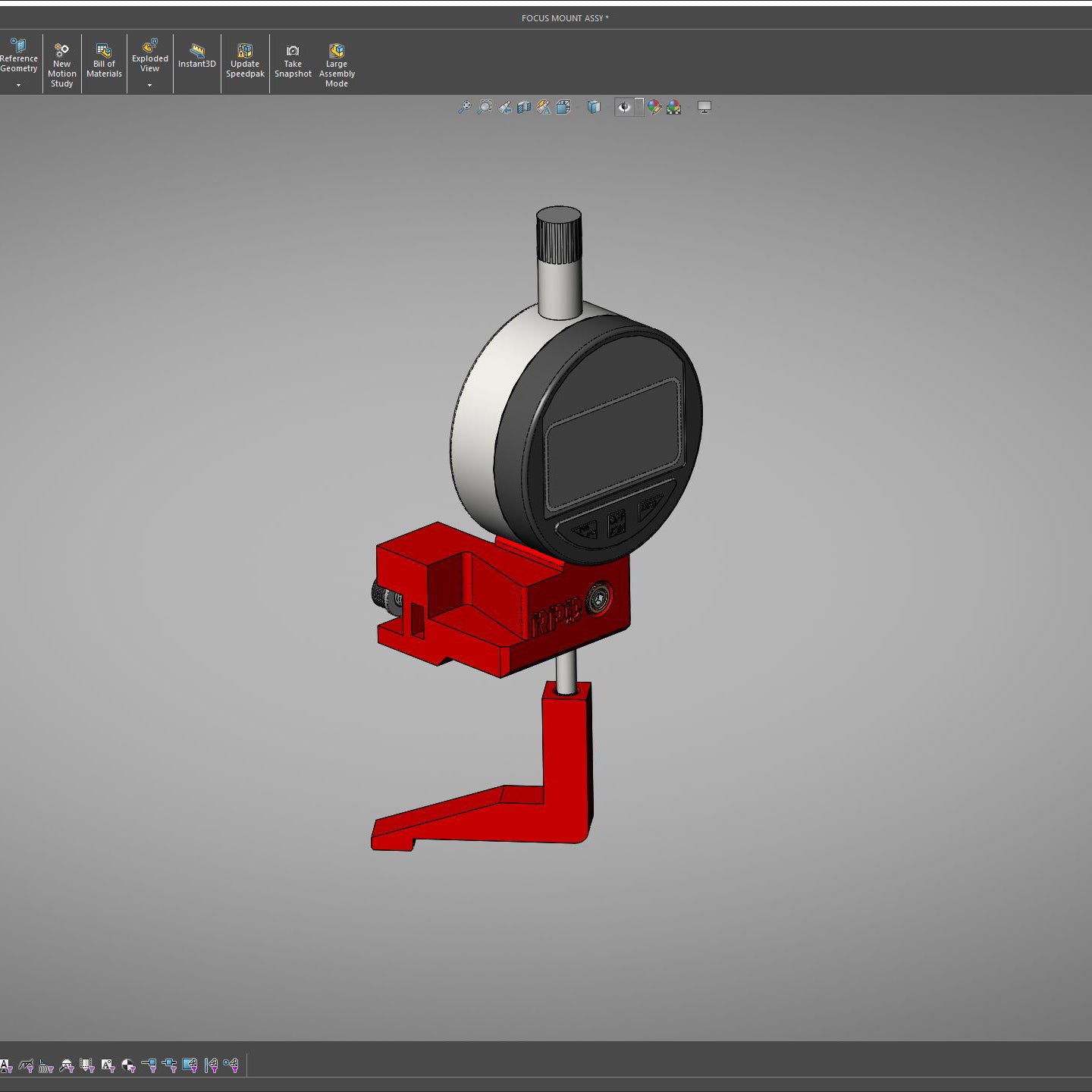Start a New Motion Study

62,65
